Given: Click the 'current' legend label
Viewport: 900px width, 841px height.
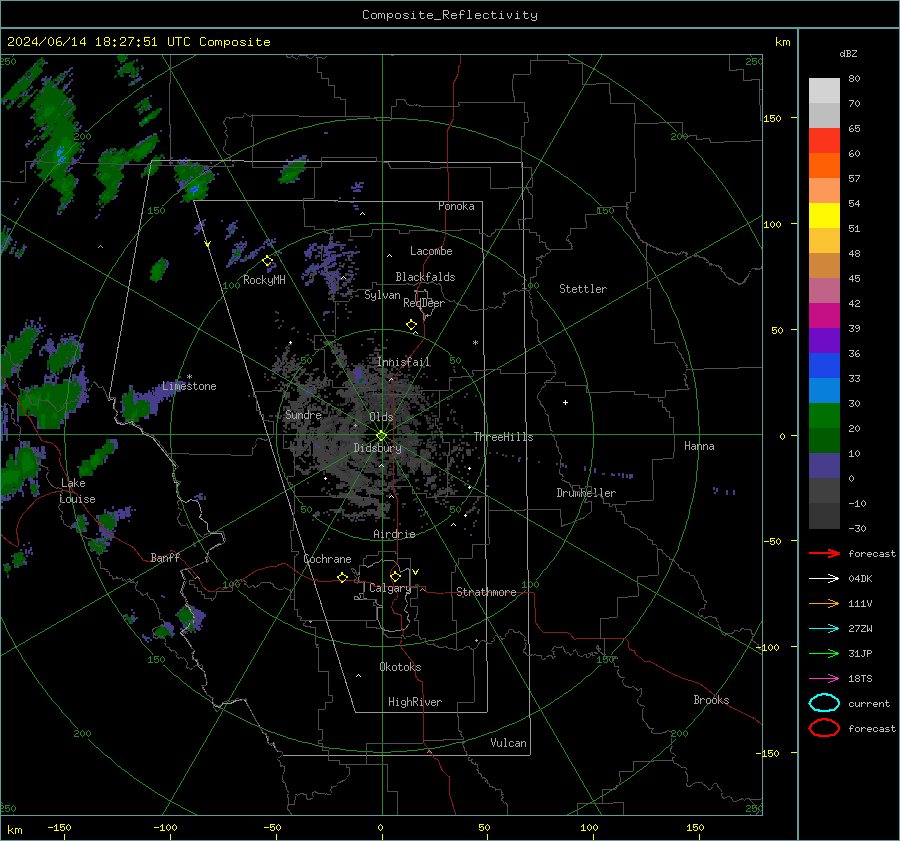Looking at the screenshot, I should tap(869, 703).
